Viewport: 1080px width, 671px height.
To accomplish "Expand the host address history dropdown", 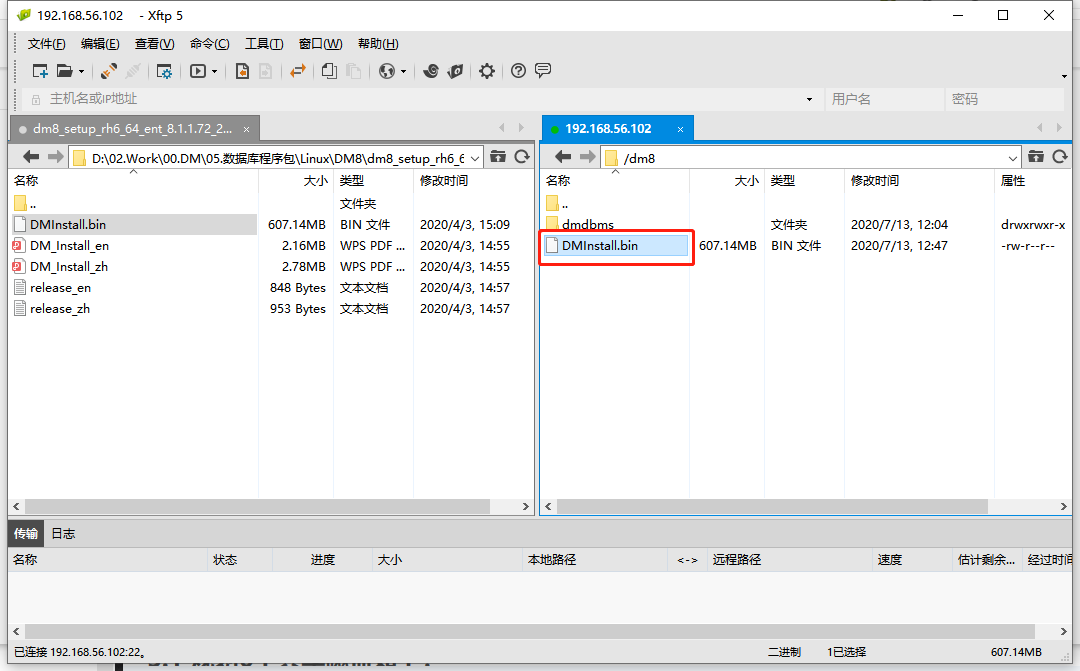I will 809,99.
